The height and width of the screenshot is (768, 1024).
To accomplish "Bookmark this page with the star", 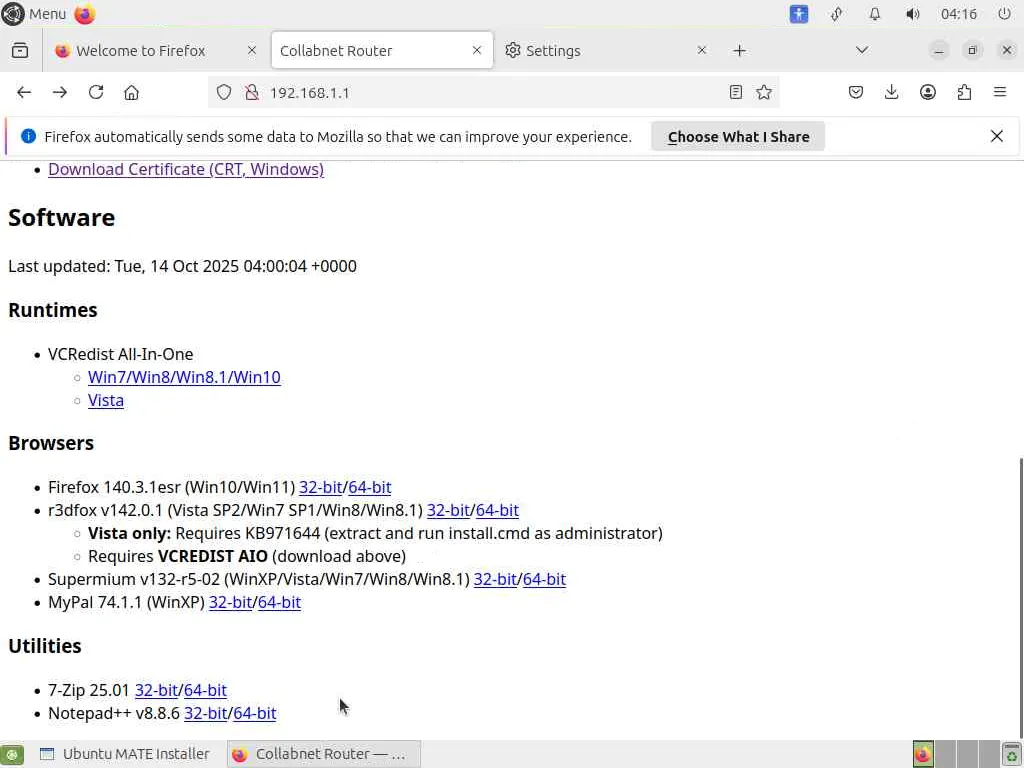I will [x=763, y=92].
